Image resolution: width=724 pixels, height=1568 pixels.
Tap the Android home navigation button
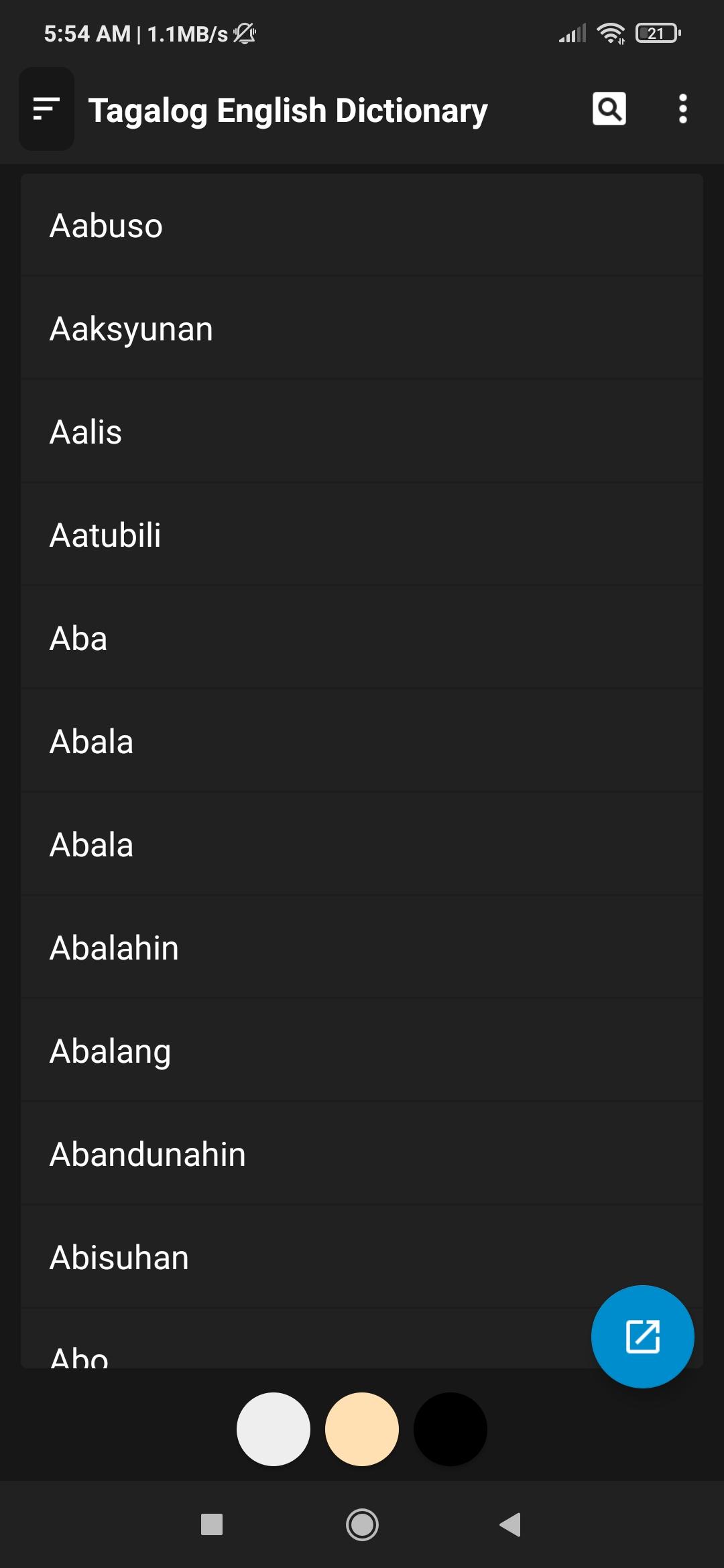pyautogui.click(x=362, y=1524)
